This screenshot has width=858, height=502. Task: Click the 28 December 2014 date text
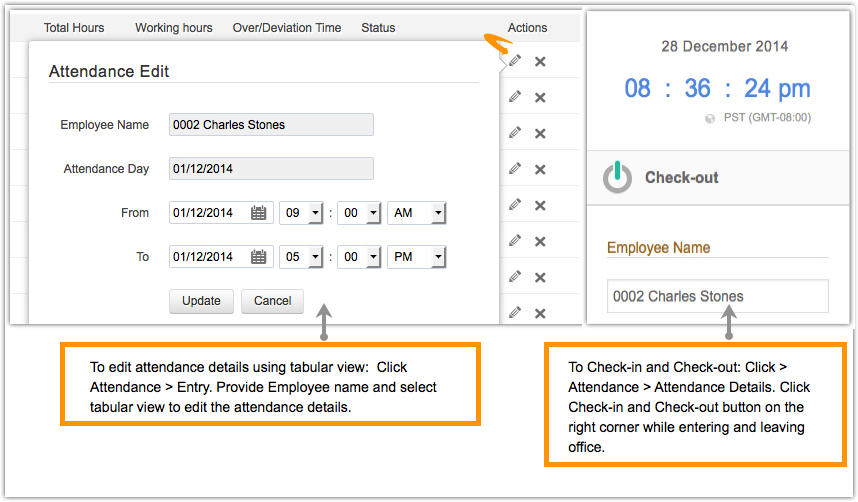(724, 47)
